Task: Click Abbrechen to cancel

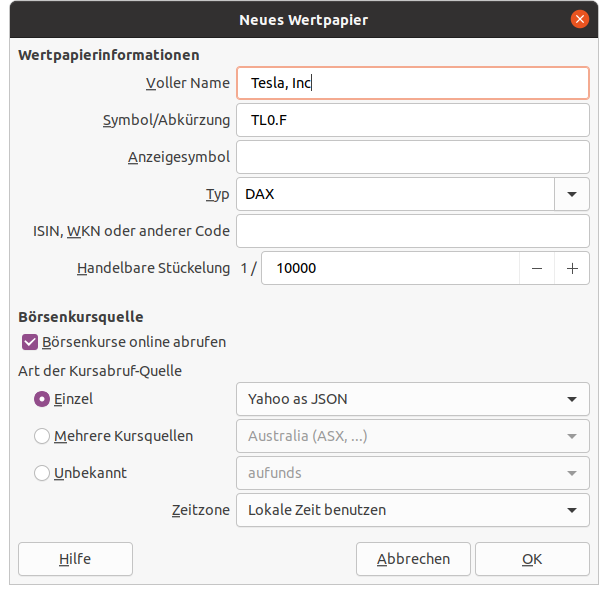Action: (413, 559)
